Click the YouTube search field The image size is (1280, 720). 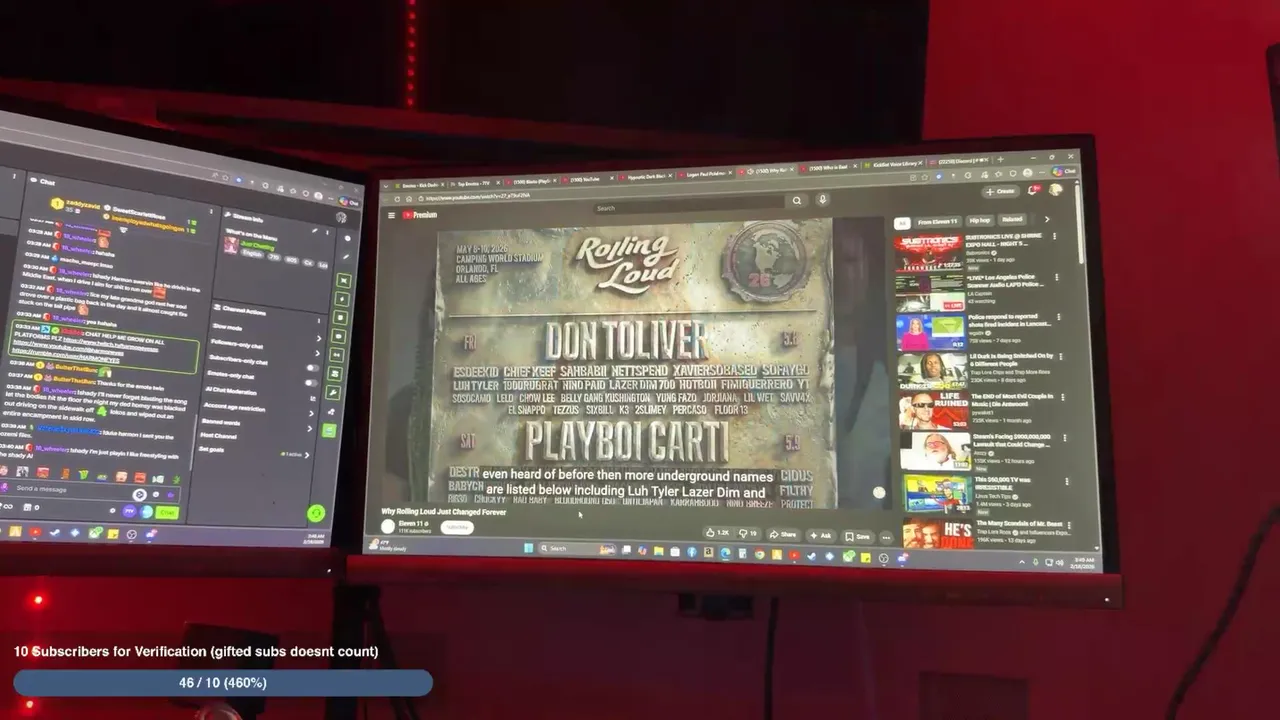point(688,204)
